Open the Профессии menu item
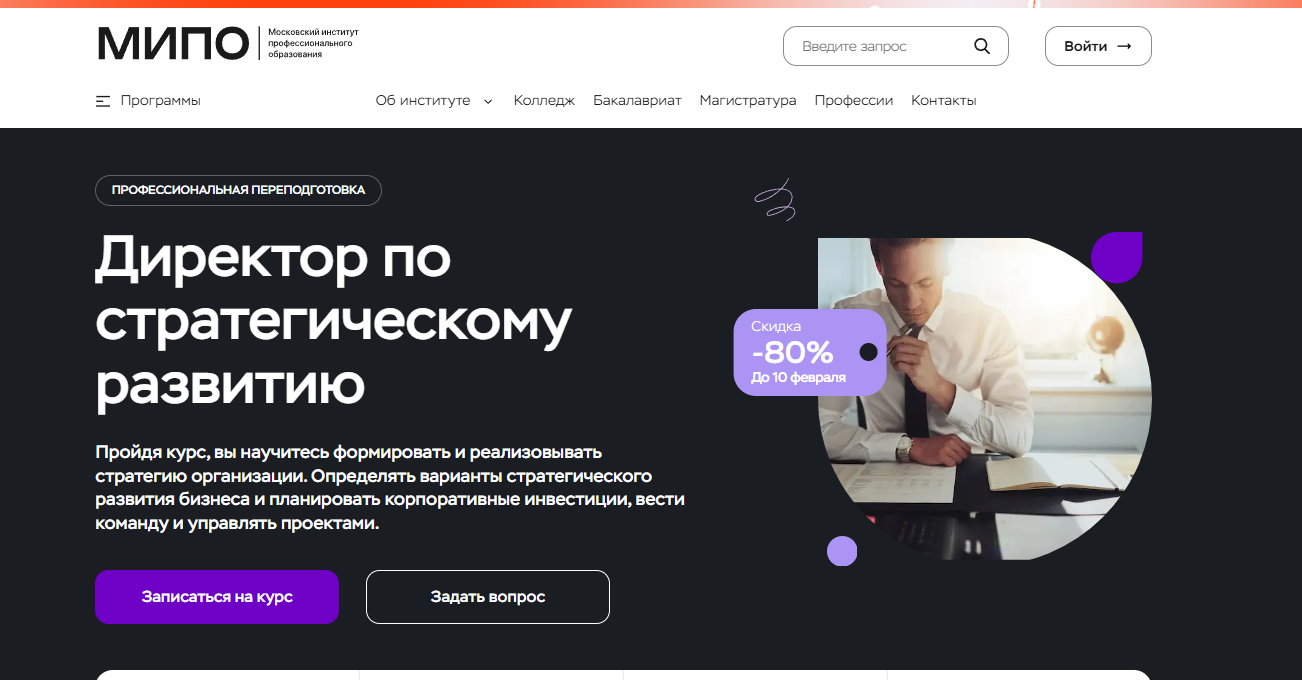 854,101
